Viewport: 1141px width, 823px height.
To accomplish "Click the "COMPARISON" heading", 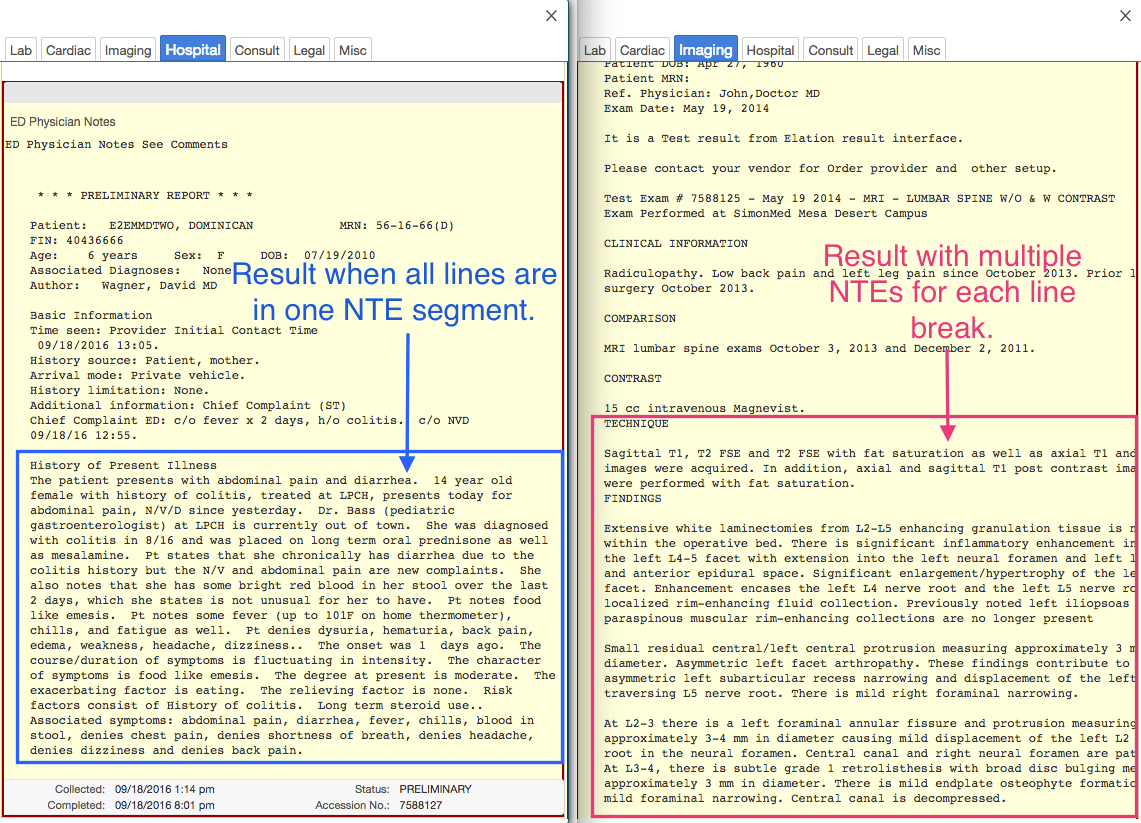I will (x=640, y=319).
